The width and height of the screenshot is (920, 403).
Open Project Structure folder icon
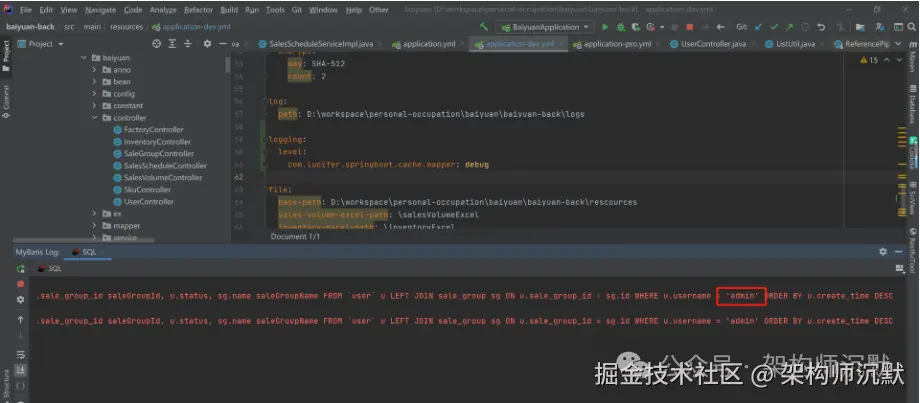pos(860,27)
